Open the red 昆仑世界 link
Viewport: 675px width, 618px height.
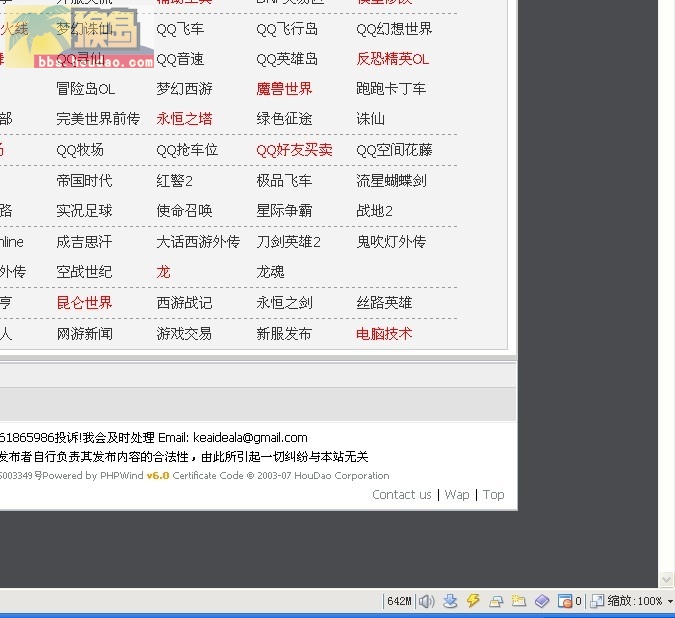click(x=84, y=303)
